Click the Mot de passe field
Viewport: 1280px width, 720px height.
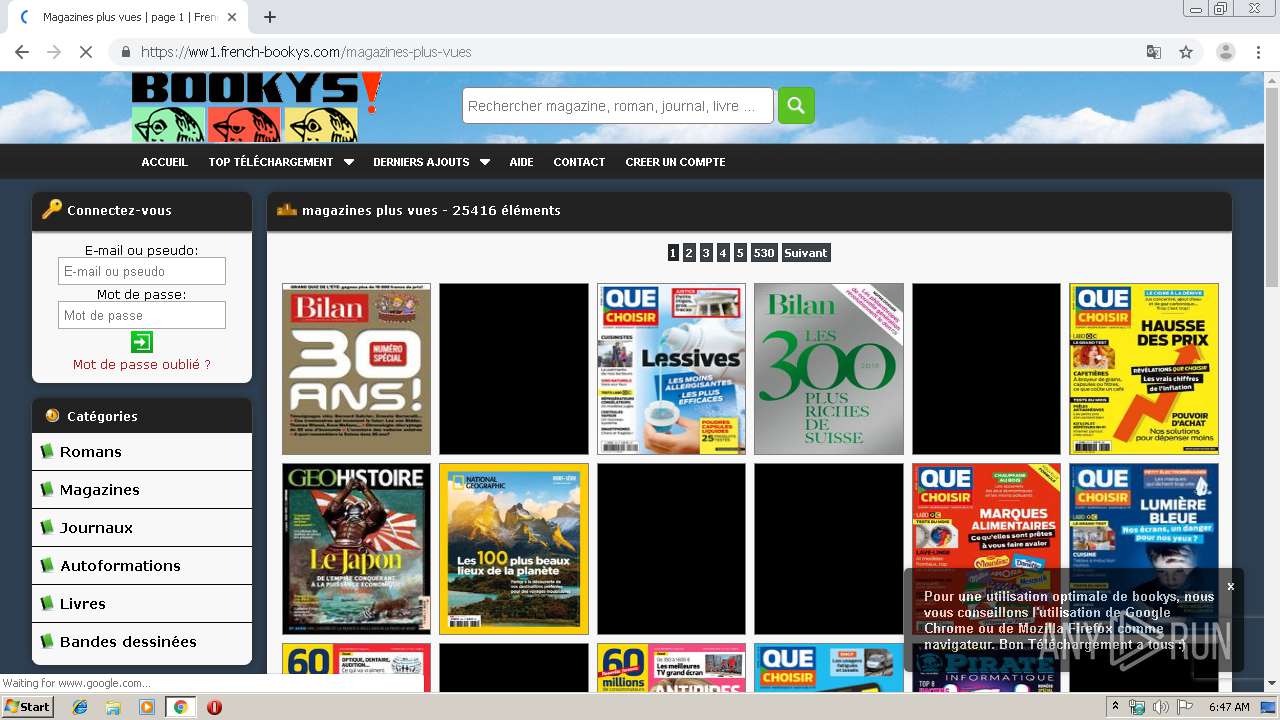click(142, 315)
